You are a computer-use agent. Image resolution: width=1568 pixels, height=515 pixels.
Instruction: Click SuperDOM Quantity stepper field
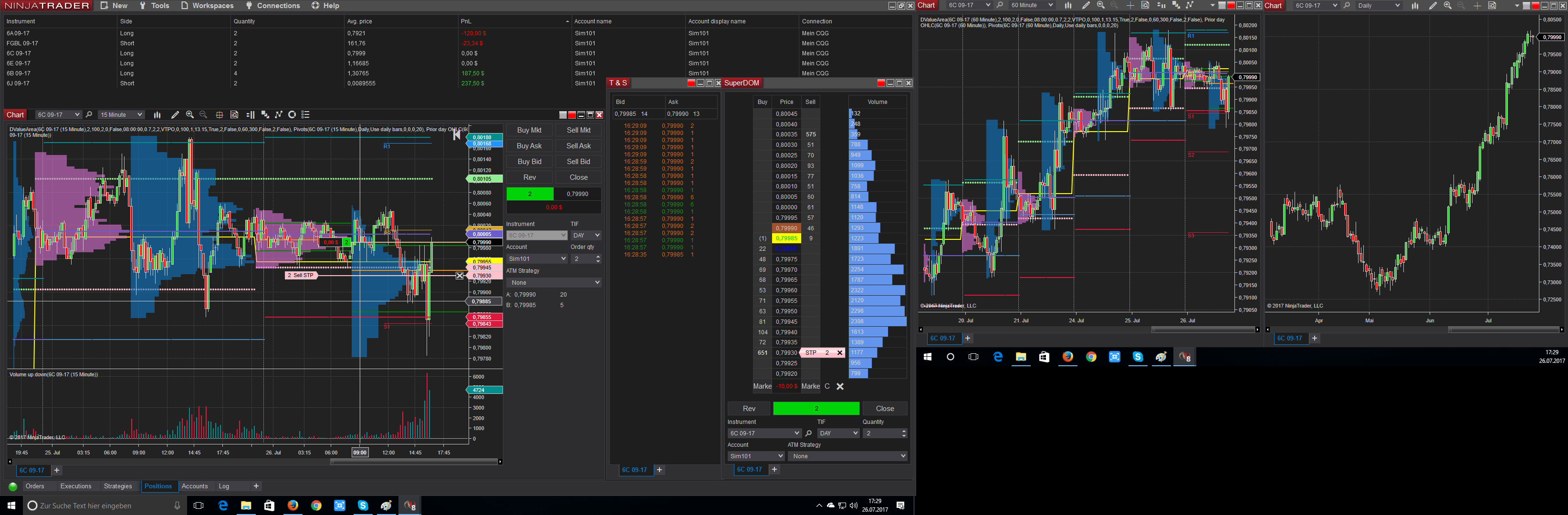(x=885, y=433)
